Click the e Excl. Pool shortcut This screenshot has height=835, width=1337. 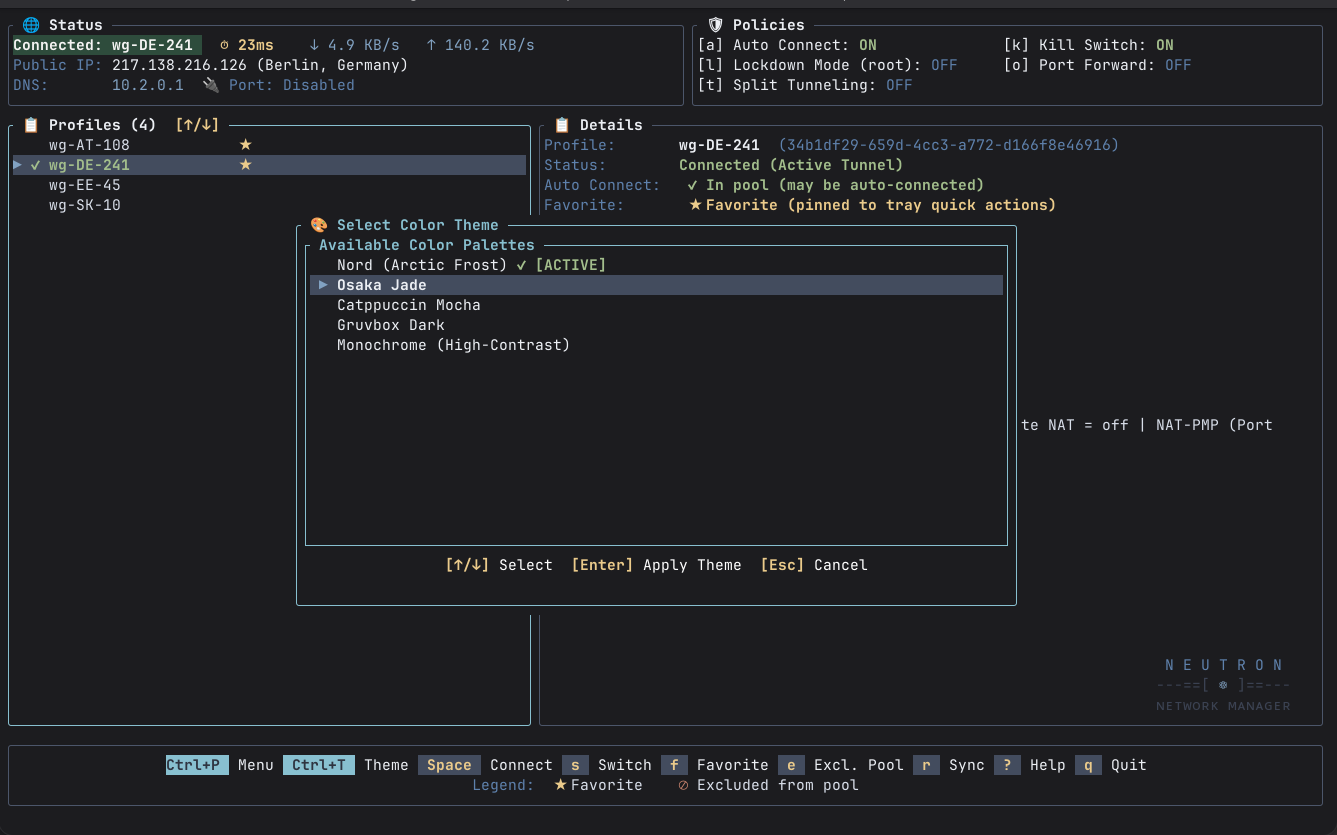pos(841,765)
